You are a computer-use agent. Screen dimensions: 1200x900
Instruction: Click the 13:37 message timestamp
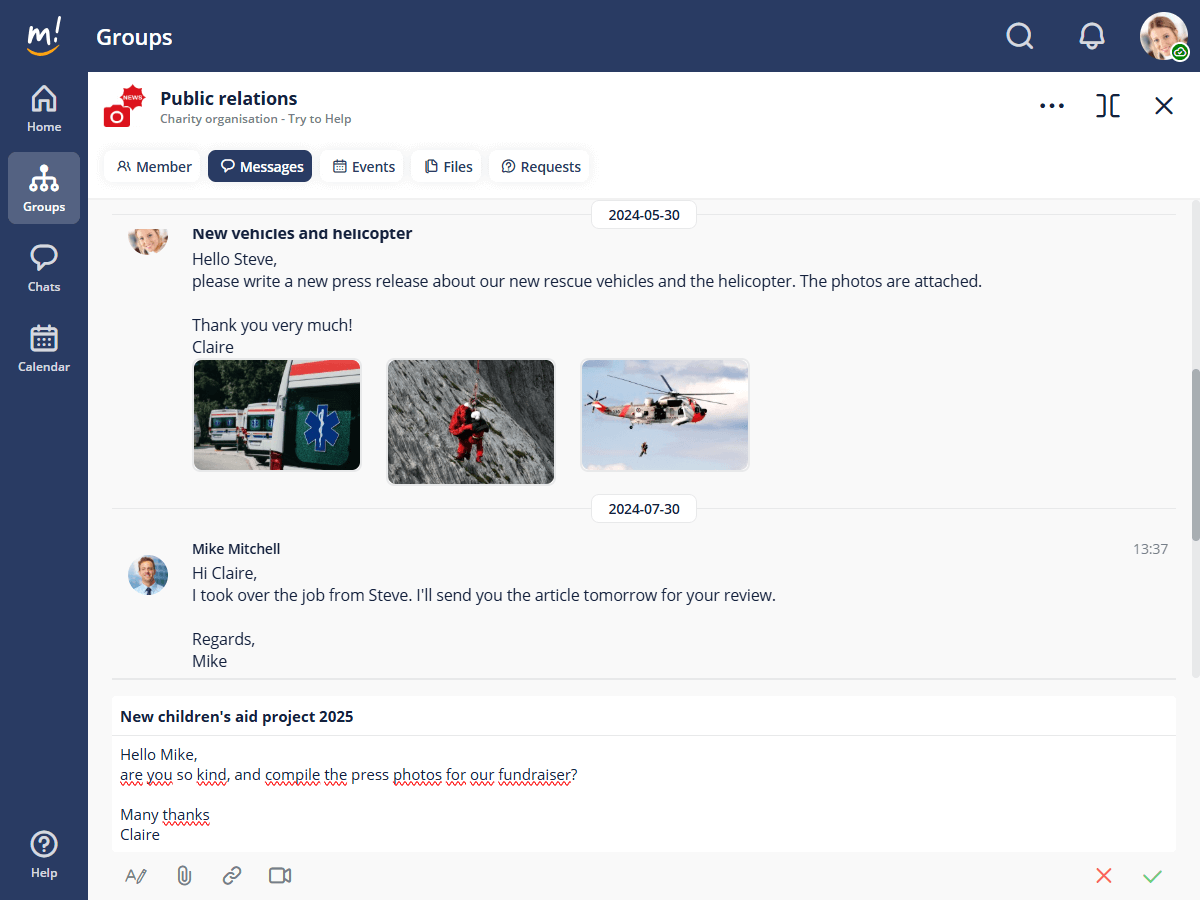point(1150,549)
